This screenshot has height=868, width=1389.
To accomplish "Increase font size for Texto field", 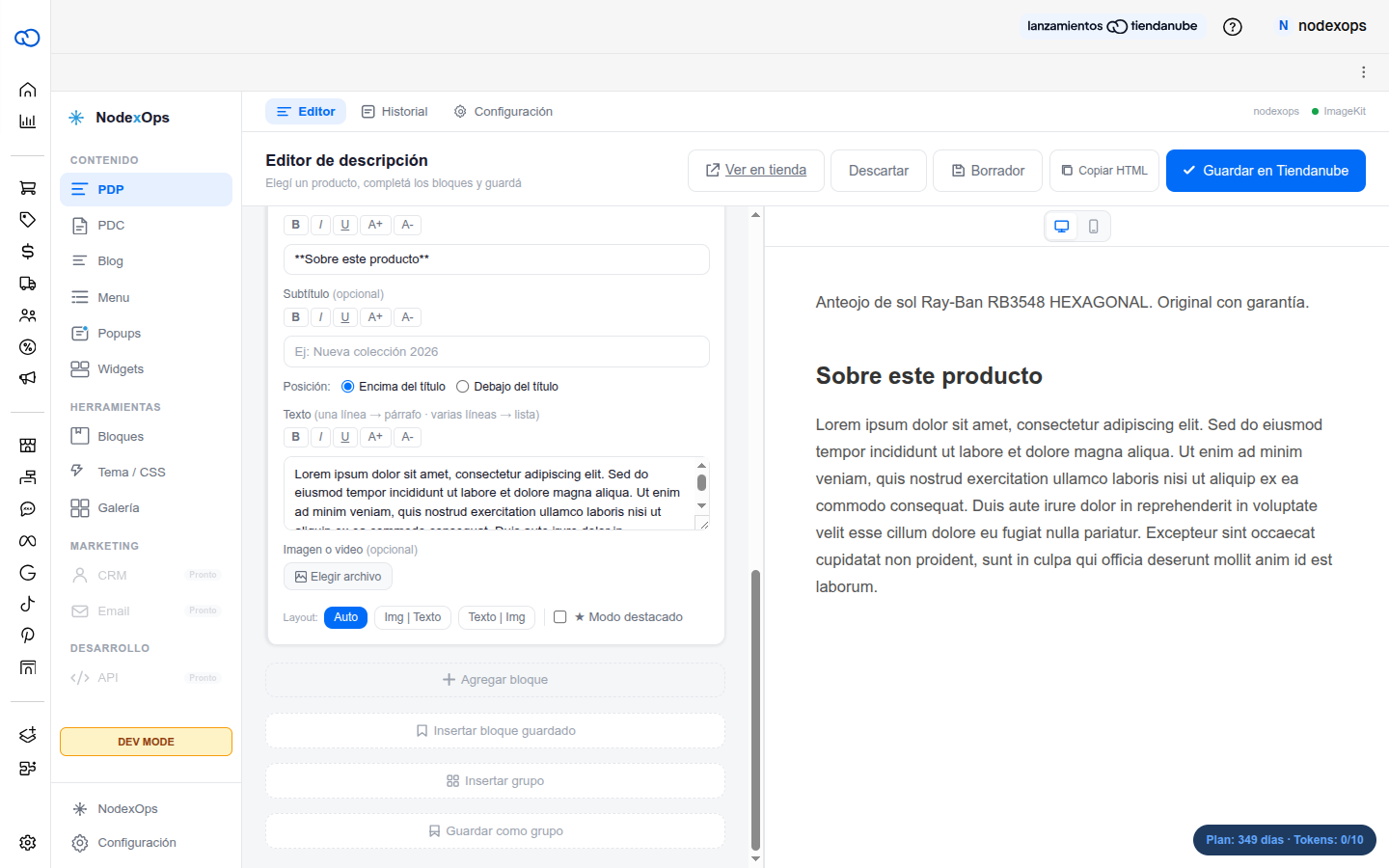I will click(x=375, y=437).
